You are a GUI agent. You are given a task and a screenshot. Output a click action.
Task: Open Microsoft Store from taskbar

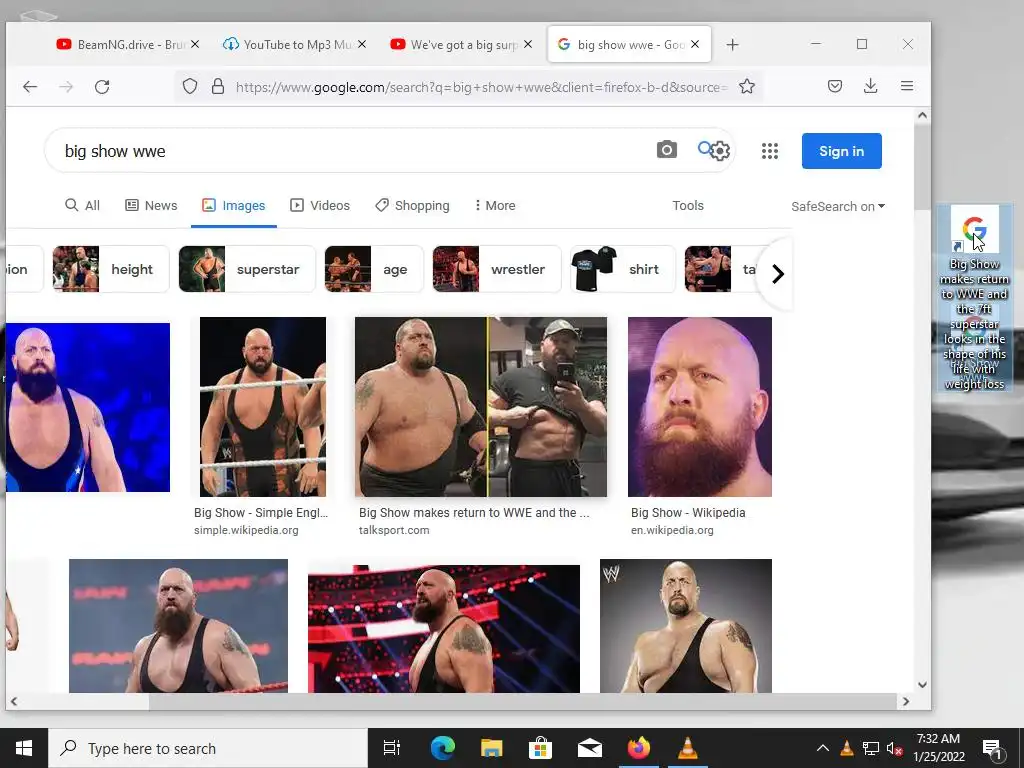(x=540, y=748)
